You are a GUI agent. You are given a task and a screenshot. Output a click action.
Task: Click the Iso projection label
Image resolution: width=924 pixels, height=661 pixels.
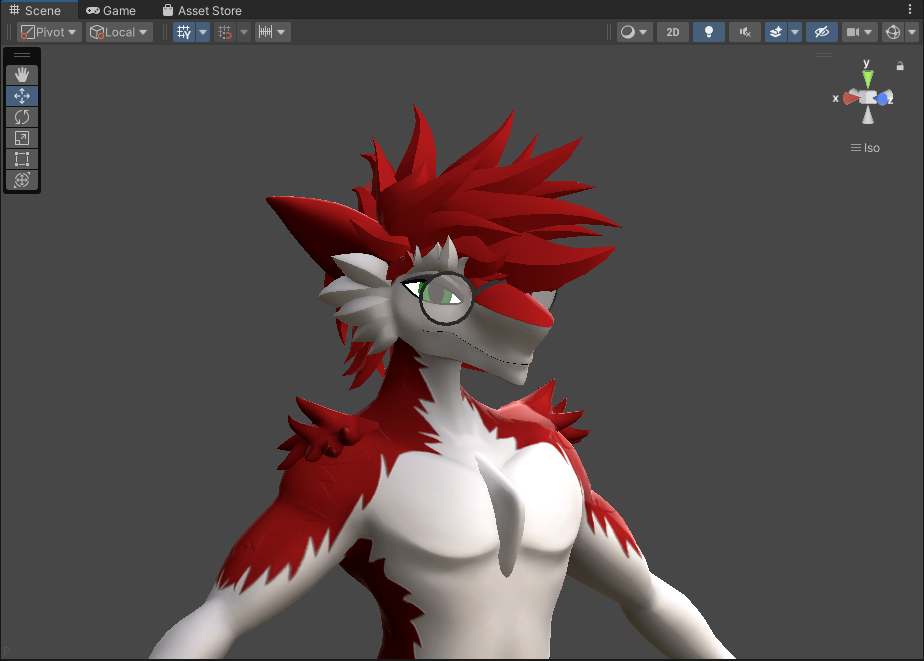point(866,148)
